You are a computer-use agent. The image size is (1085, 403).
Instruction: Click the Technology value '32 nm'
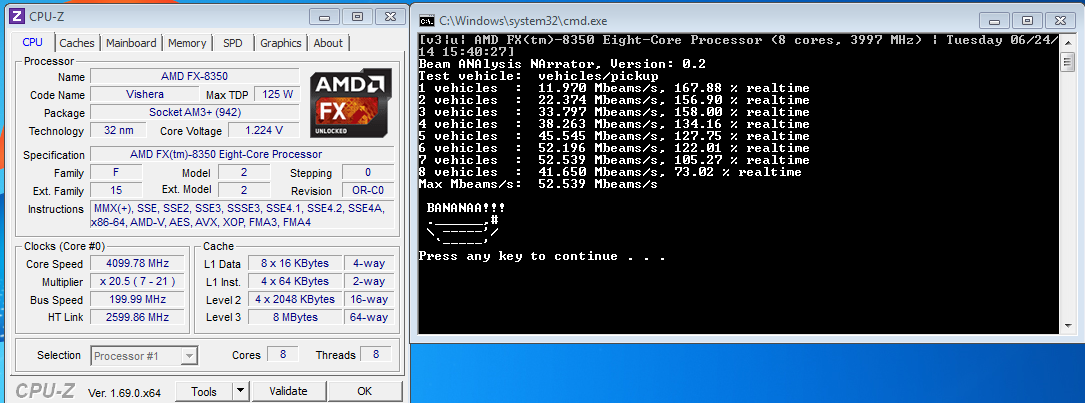(118, 130)
